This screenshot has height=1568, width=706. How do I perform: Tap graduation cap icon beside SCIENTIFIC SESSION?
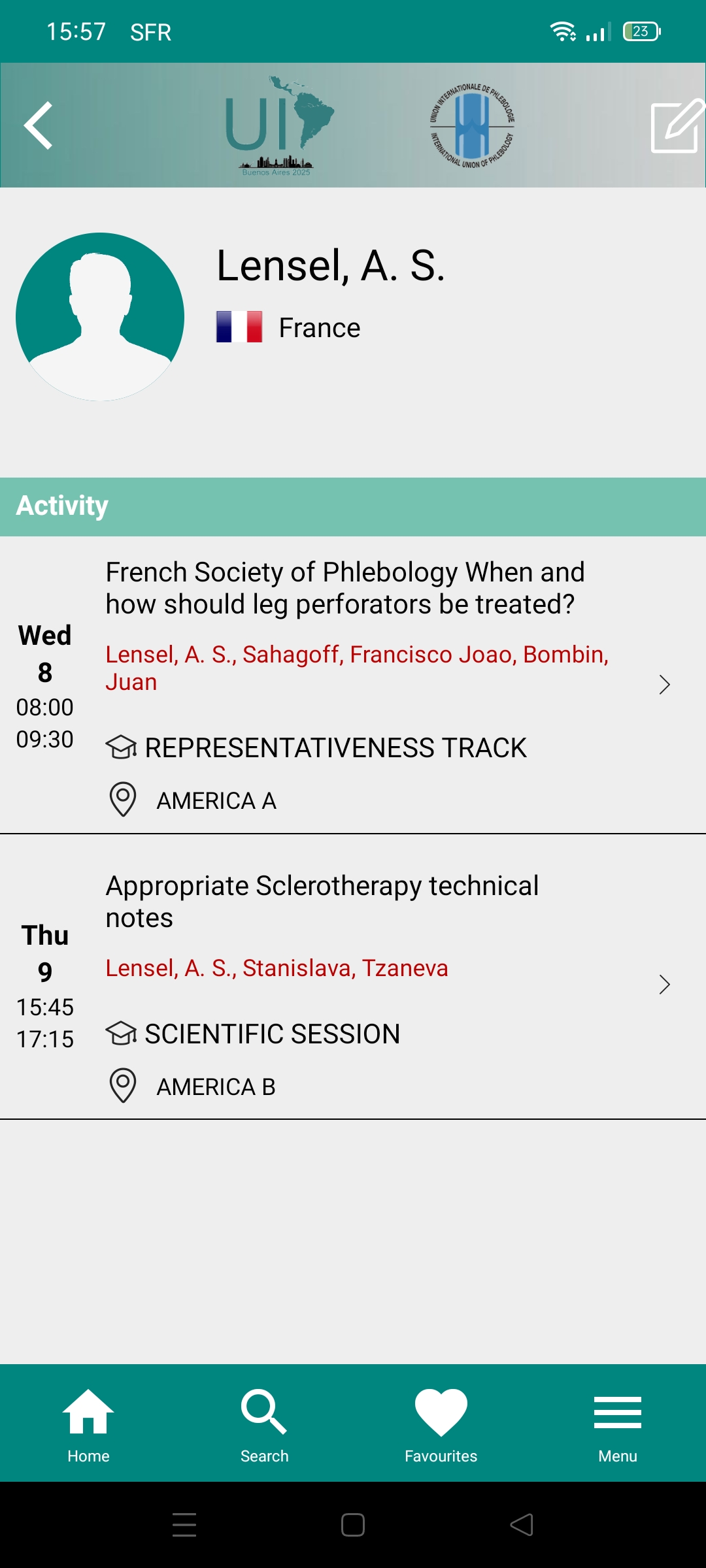121,1034
